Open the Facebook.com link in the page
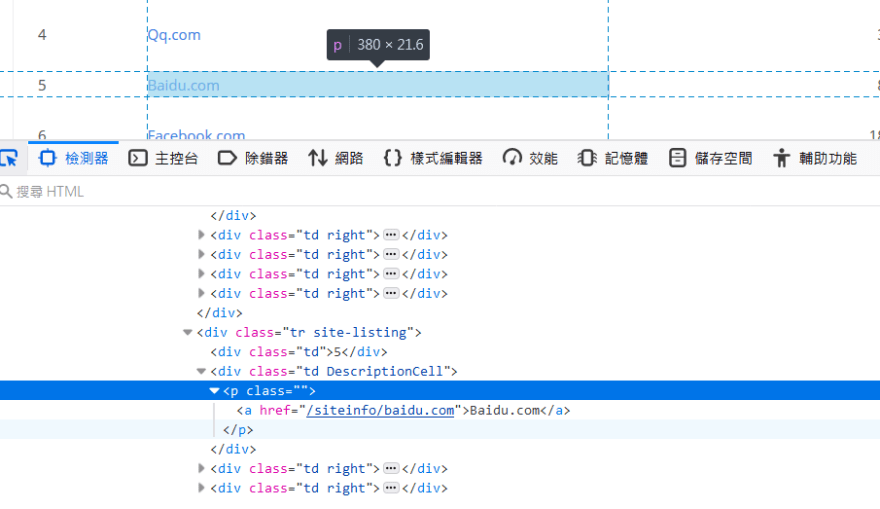880x509 pixels. click(196, 135)
